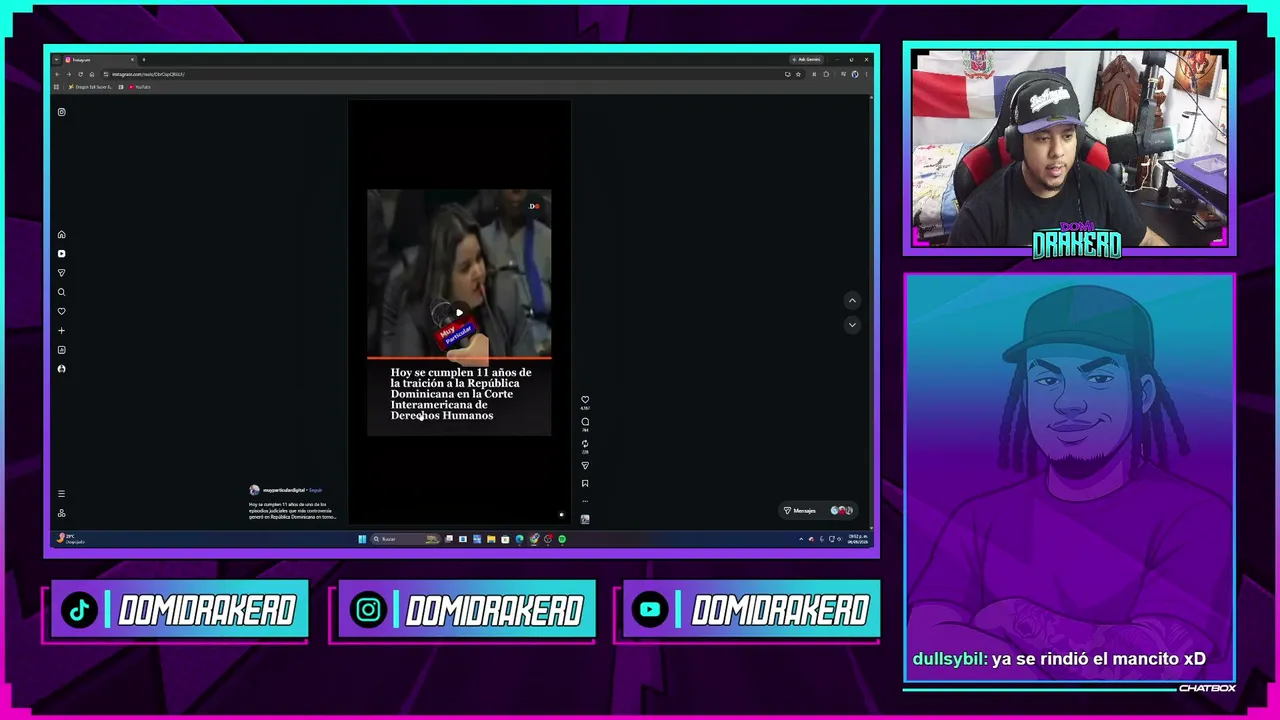Viewport: 1280px width, 720px height.
Task: Click the reel's audio thumbnail
Action: click(585, 519)
